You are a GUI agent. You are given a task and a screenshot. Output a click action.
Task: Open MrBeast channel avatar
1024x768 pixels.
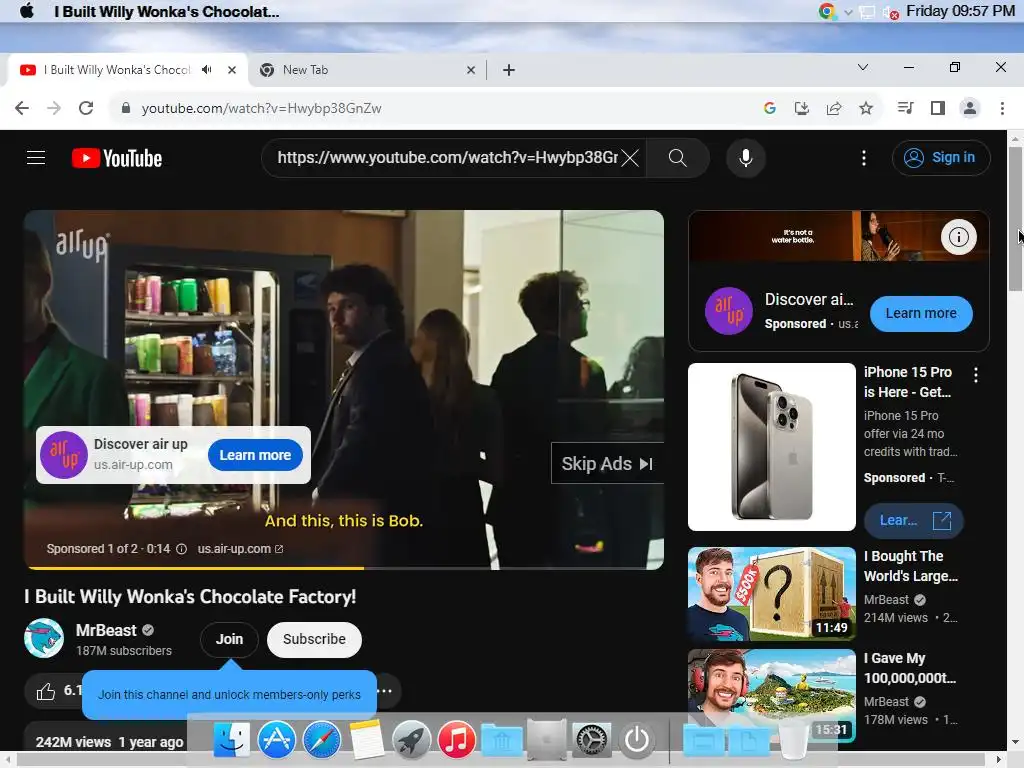click(x=44, y=638)
